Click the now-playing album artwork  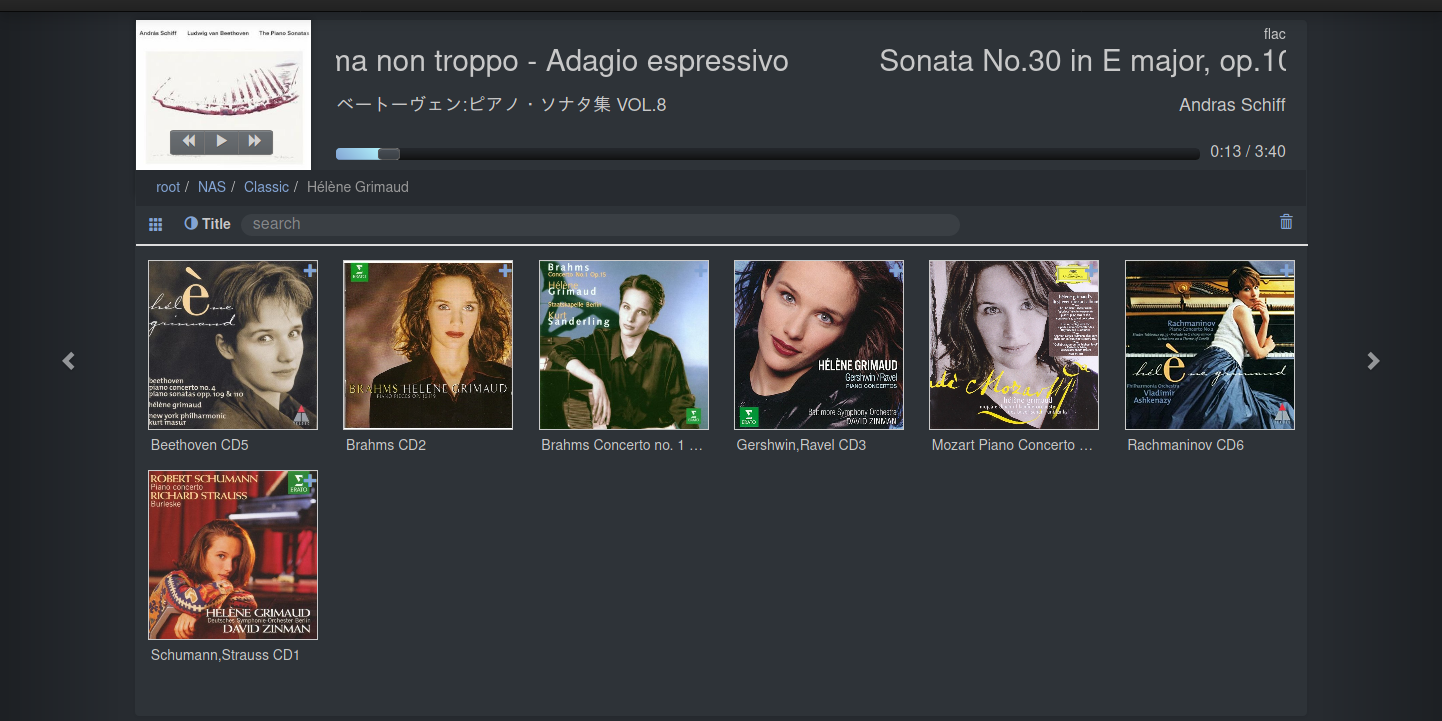[x=223, y=95]
